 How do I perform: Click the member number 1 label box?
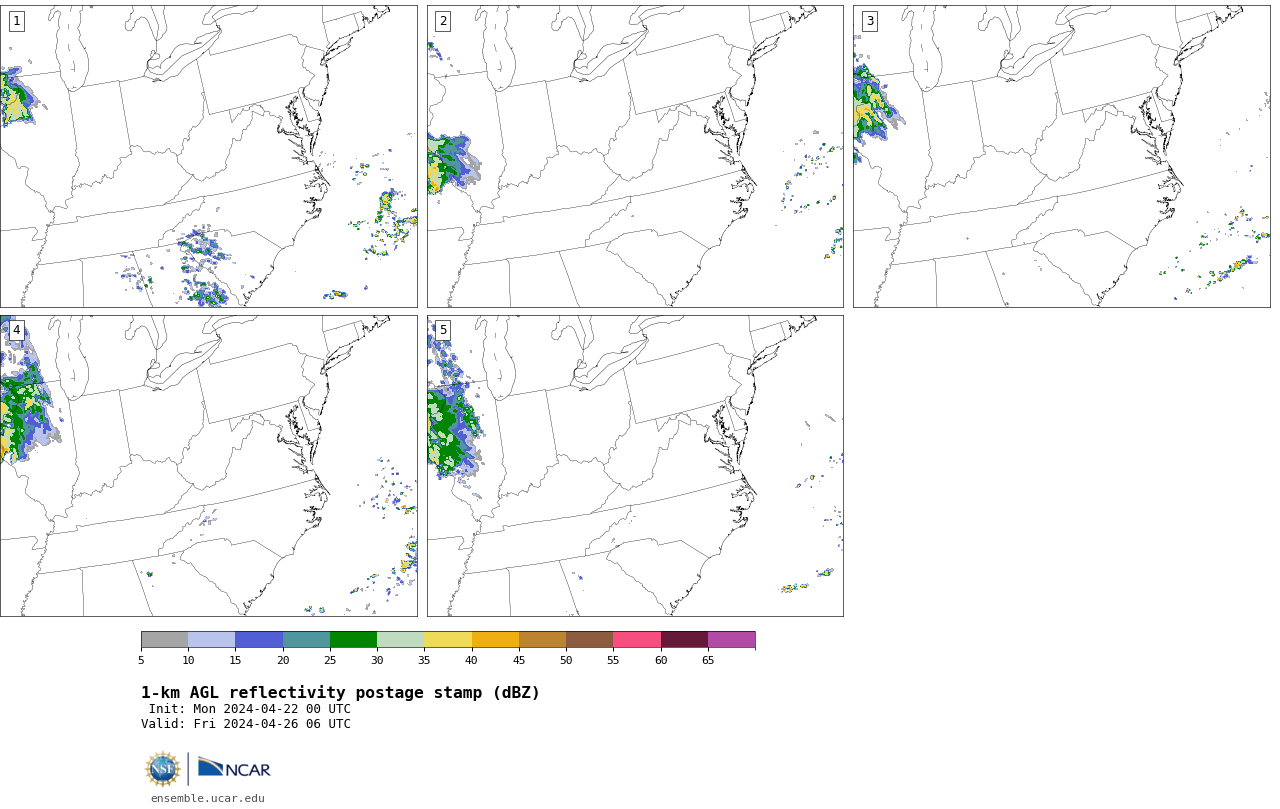pyautogui.click(x=16, y=21)
